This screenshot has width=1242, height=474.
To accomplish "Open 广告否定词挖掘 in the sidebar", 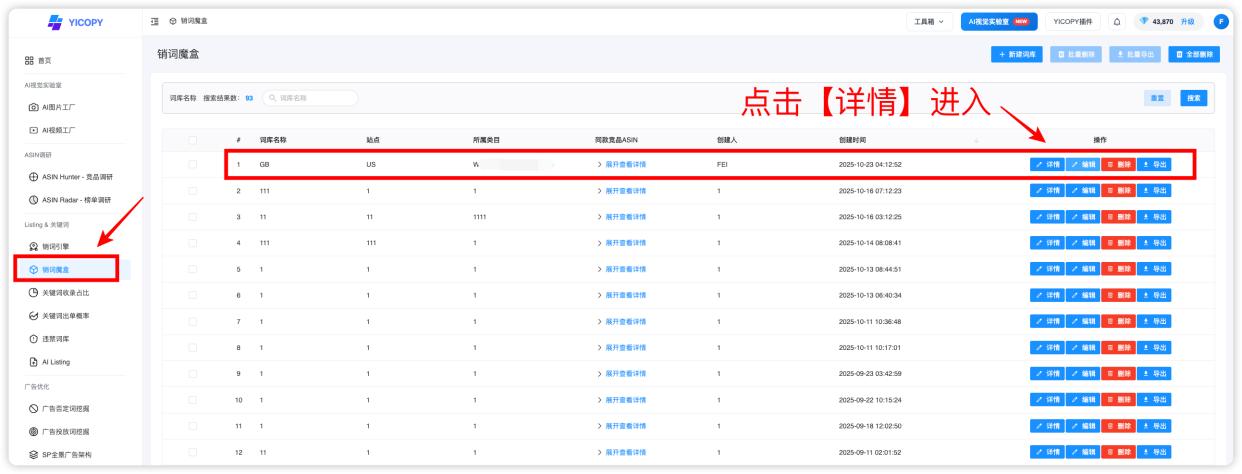I will [x=59, y=409].
